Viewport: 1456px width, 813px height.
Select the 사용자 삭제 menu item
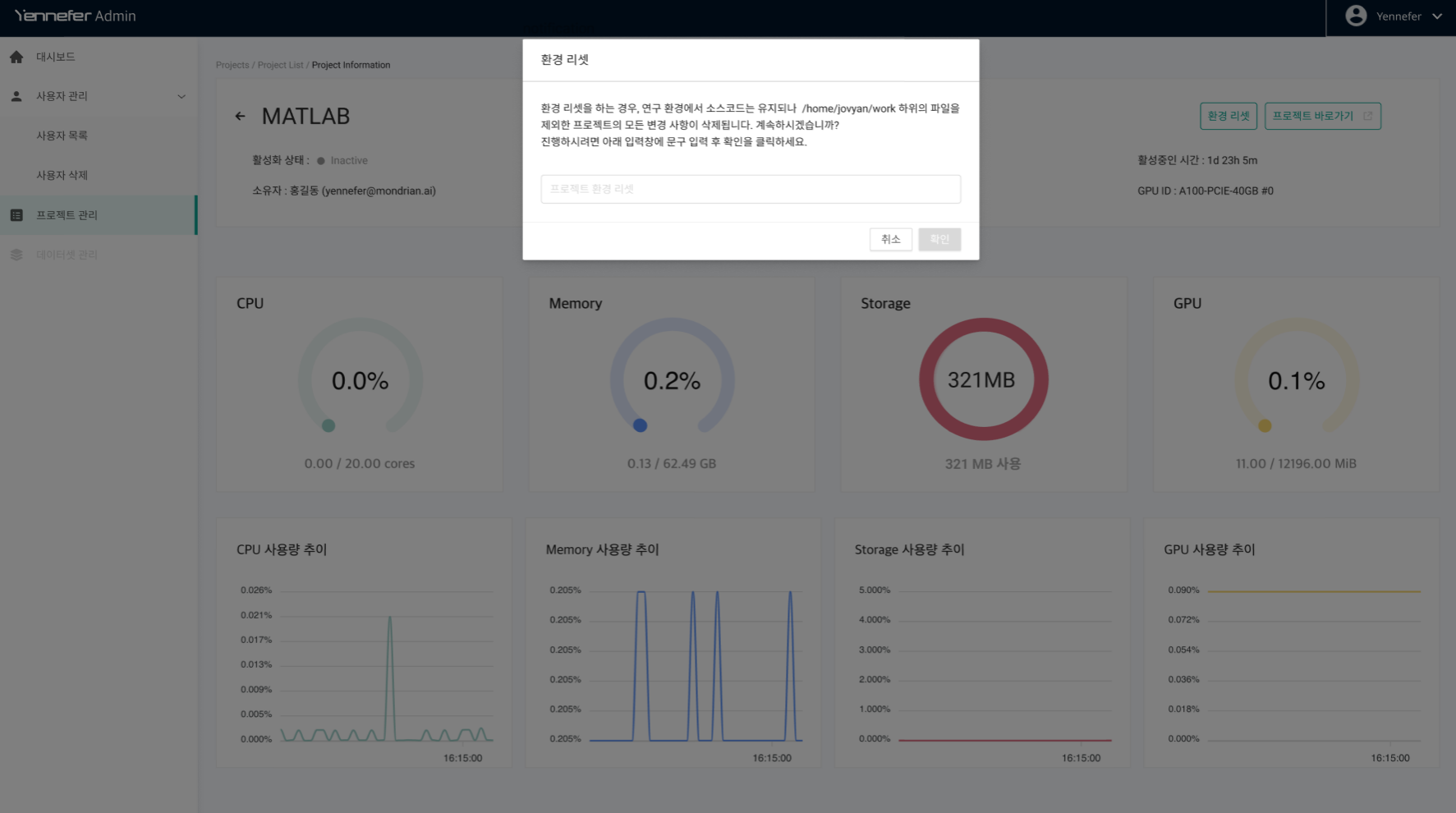tap(62, 175)
